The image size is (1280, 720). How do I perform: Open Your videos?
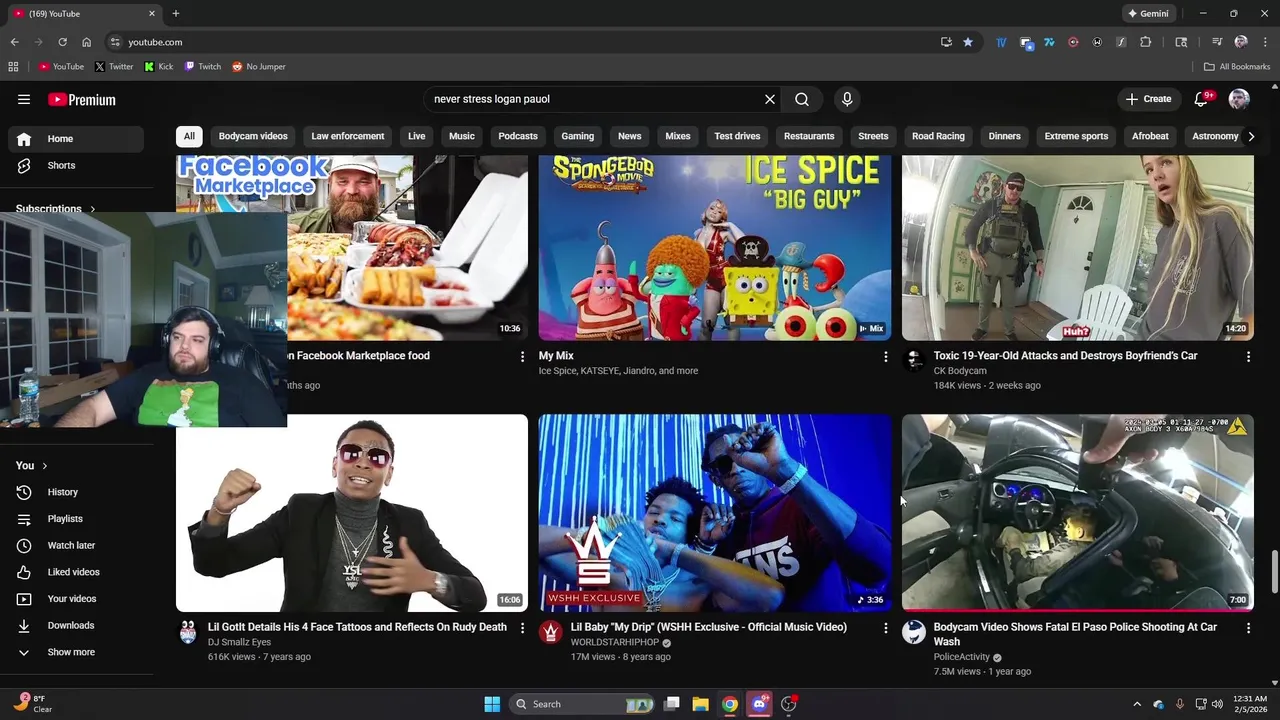76,599
